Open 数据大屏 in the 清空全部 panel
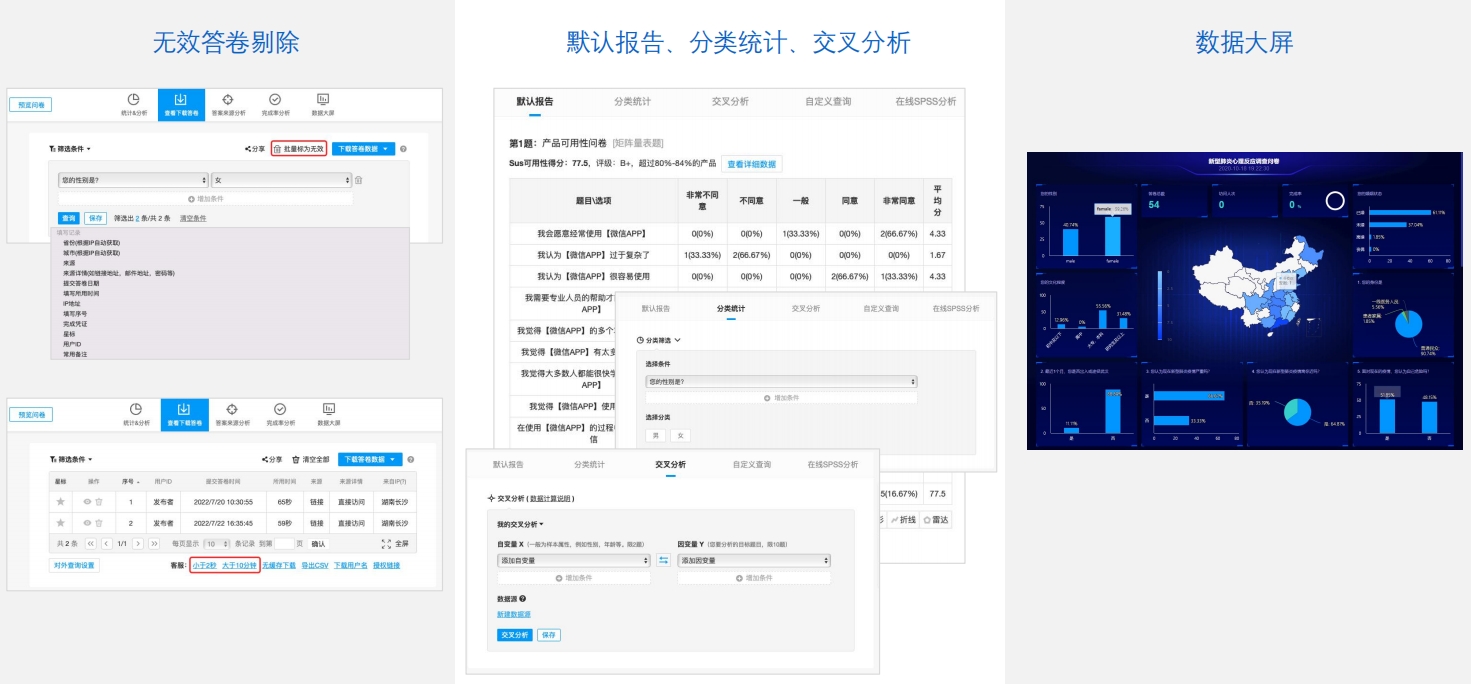1471x684 pixels. pyautogui.click(x=329, y=414)
